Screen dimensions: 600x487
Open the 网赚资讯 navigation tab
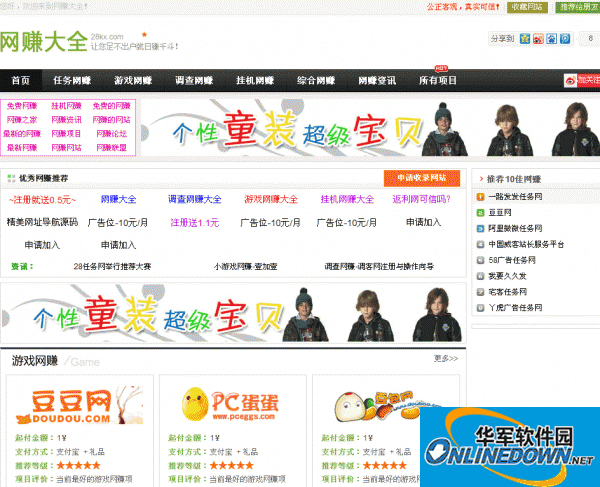(x=377, y=80)
